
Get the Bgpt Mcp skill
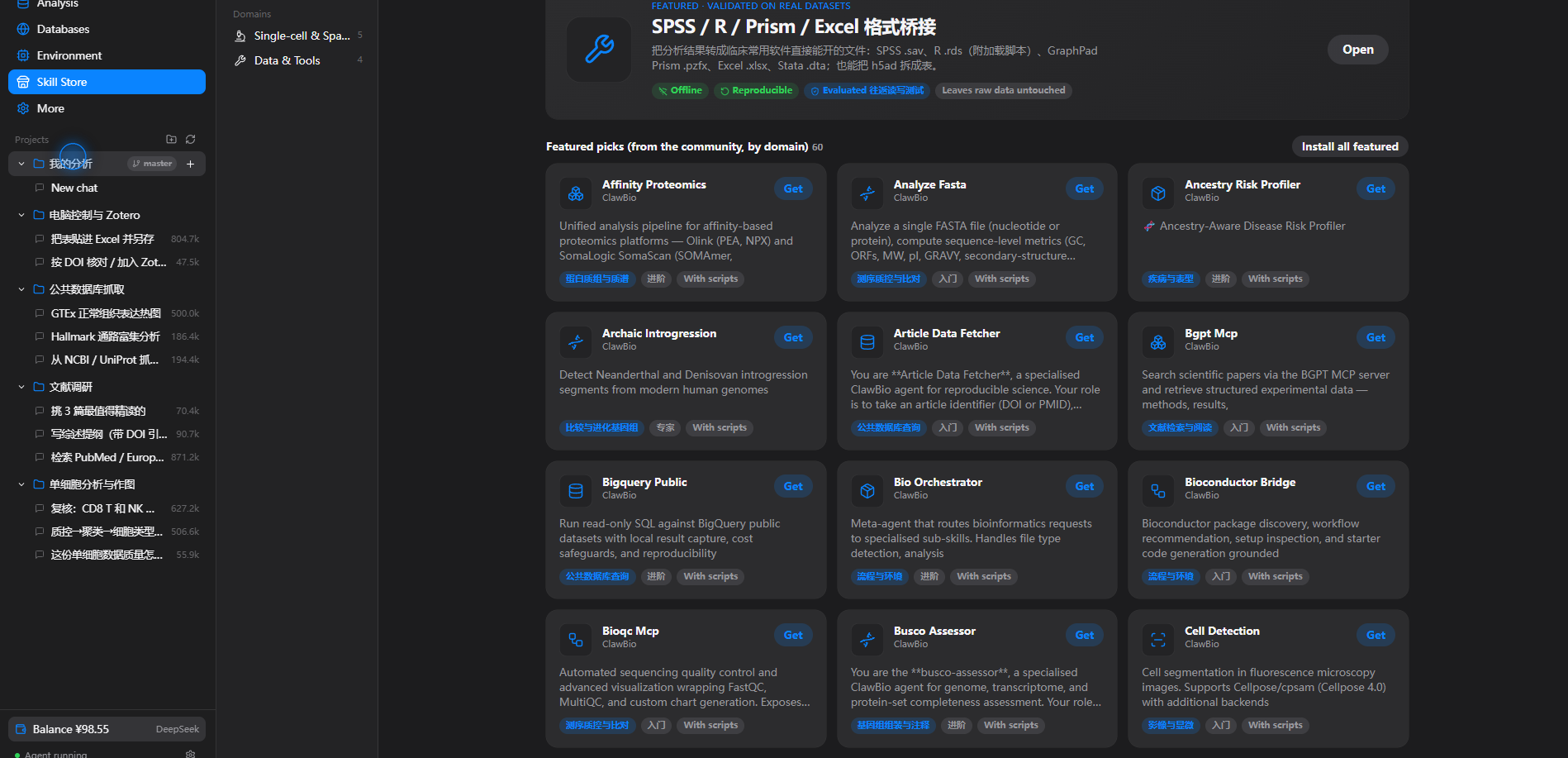coord(1376,338)
